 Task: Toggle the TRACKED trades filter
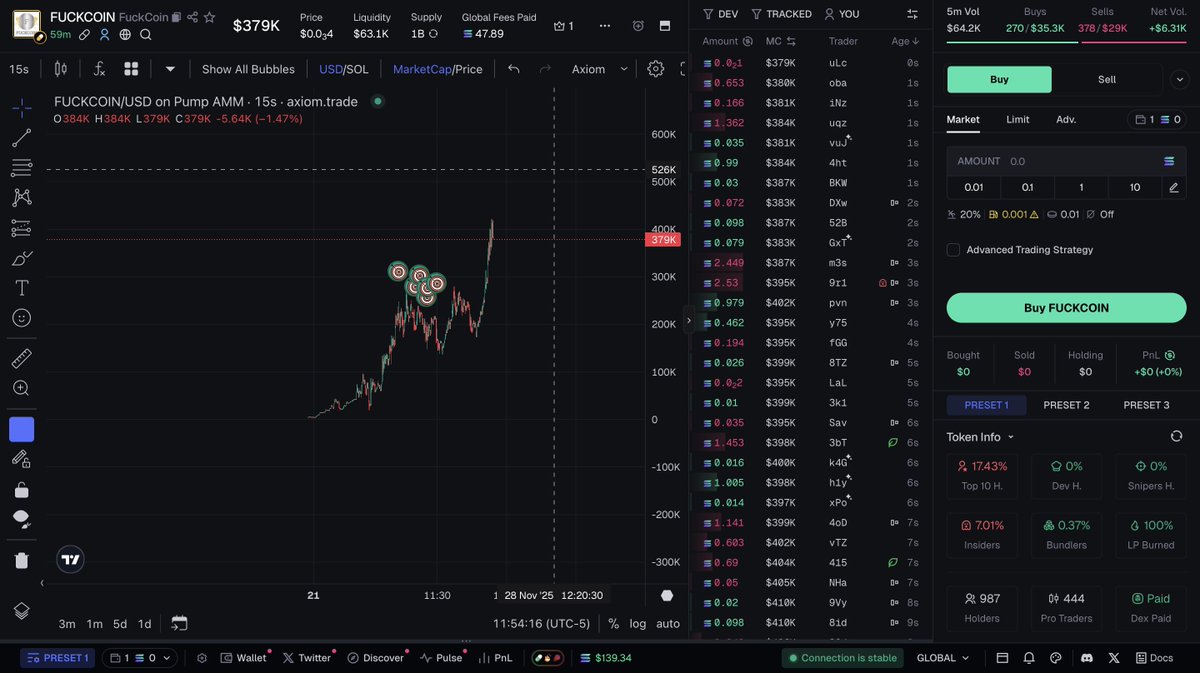pos(780,14)
